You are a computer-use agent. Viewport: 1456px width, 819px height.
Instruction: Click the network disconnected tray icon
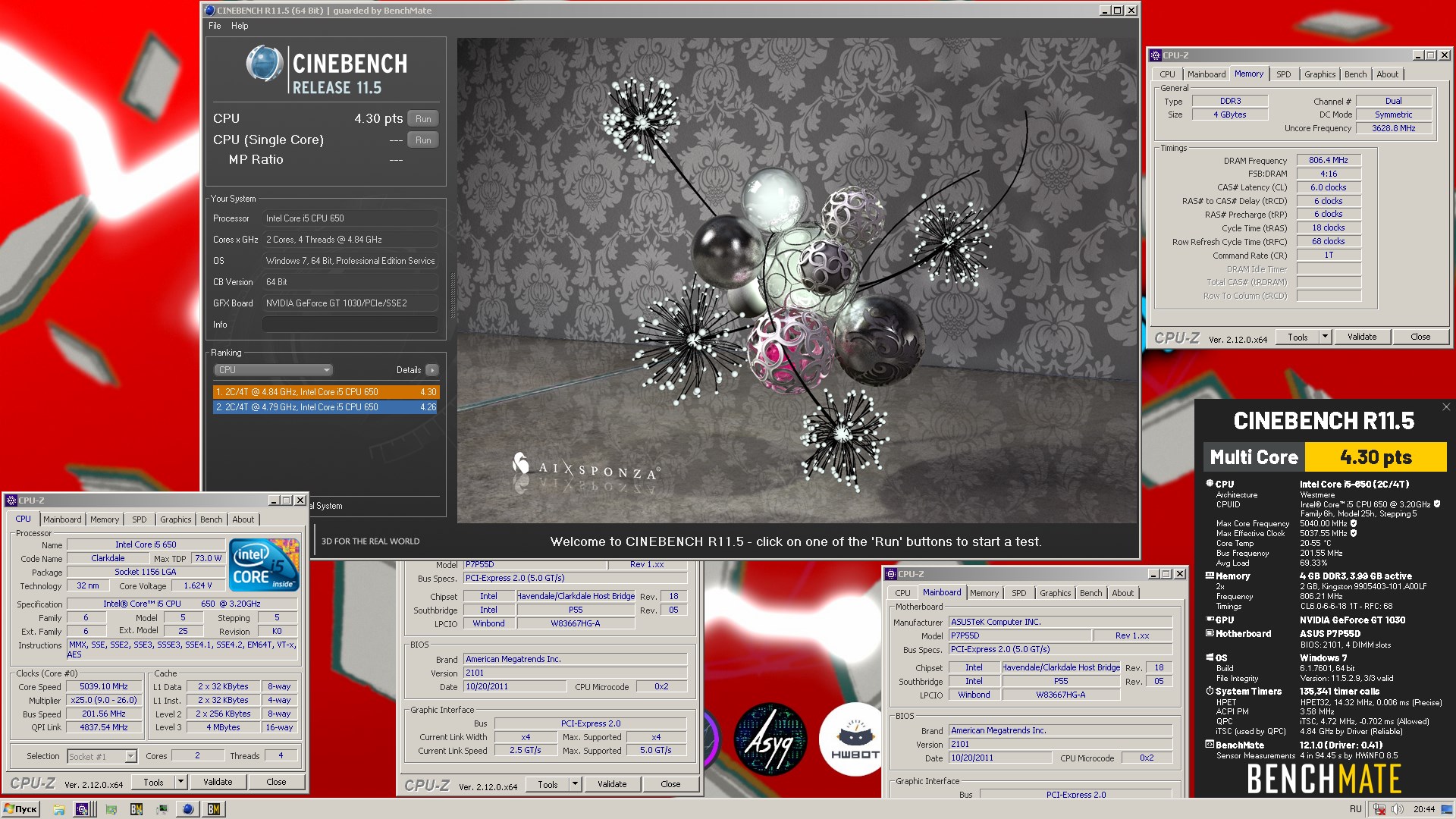point(1379,809)
